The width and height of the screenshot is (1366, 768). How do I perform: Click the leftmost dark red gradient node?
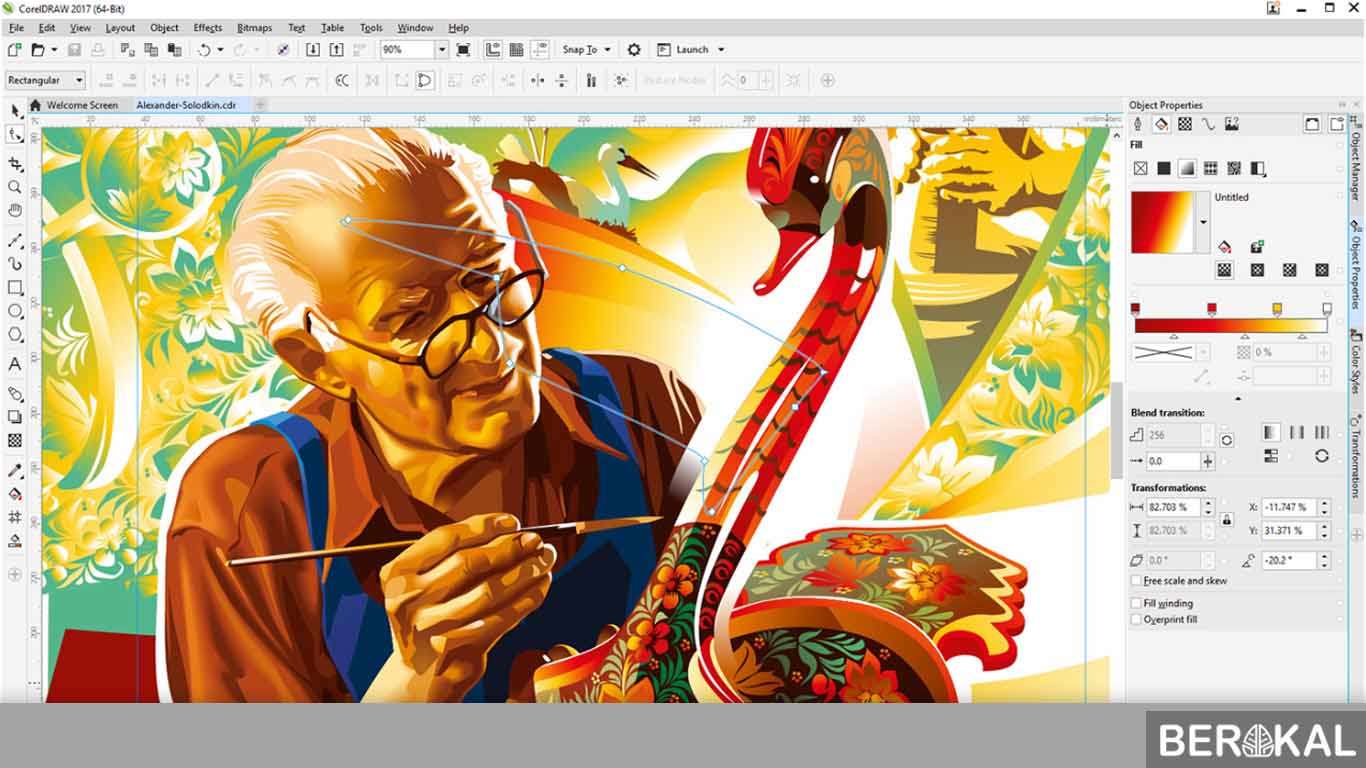[x=1135, y=309]
